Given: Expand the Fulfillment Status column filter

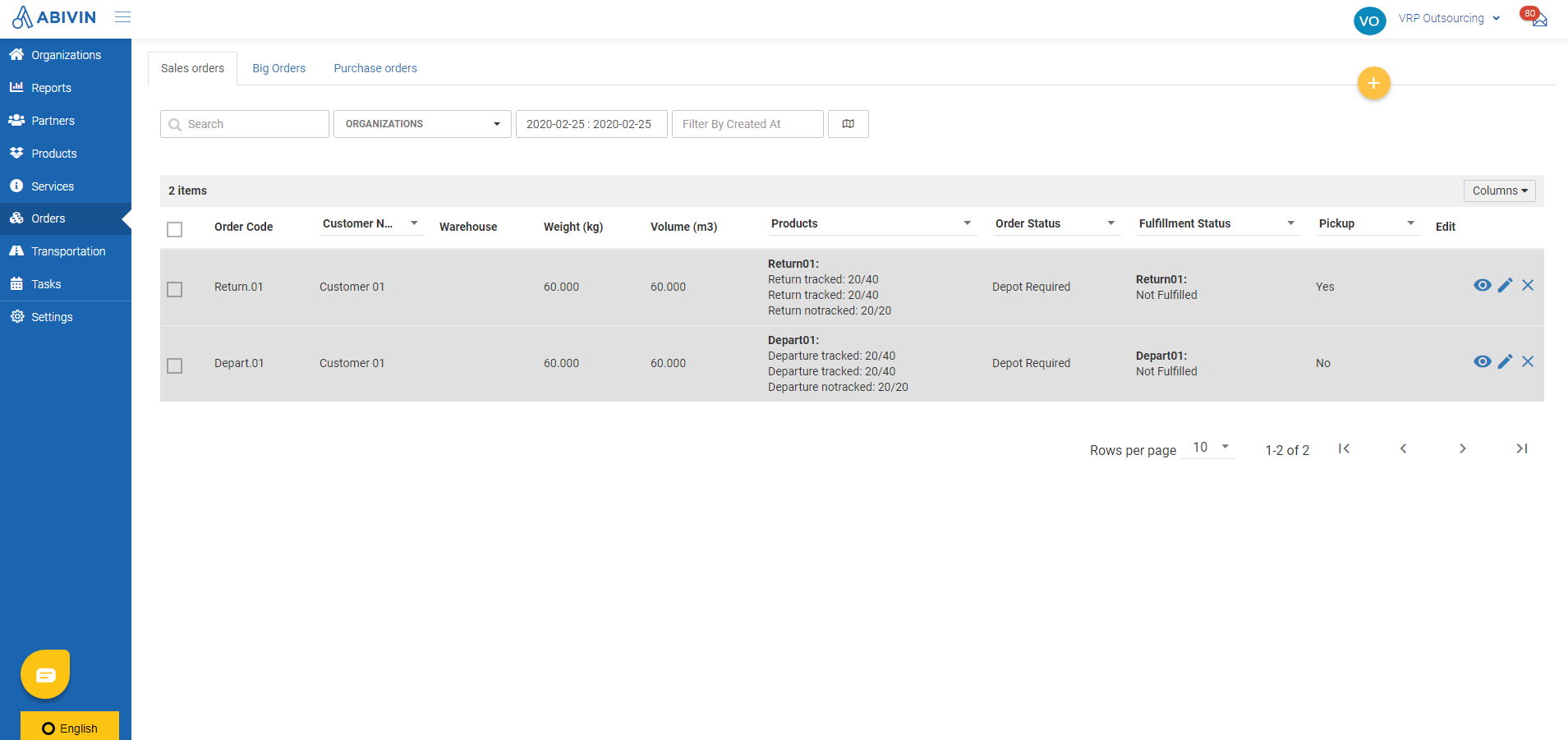Looking at the screenshot, I should coord(1290,223).
